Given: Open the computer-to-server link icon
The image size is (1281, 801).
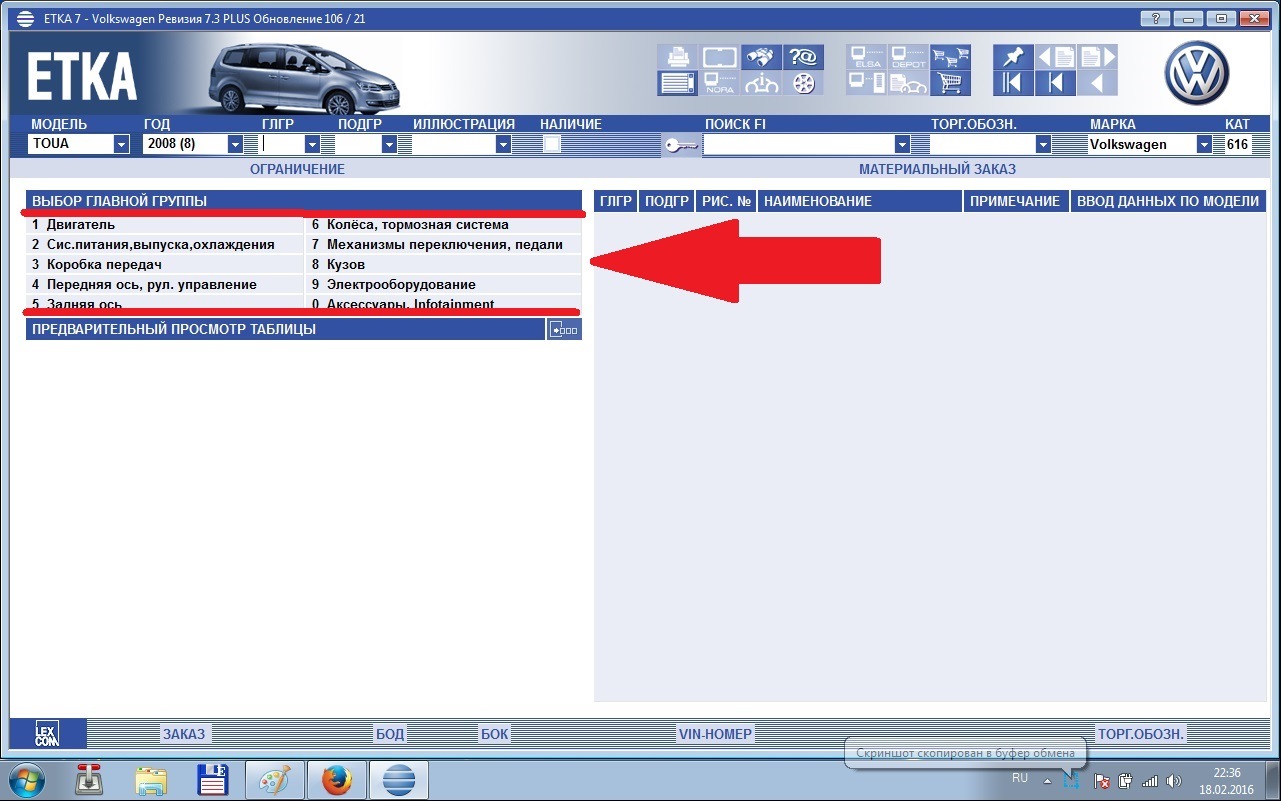Looking at the screenshot, I should click(x=866, y=83).
